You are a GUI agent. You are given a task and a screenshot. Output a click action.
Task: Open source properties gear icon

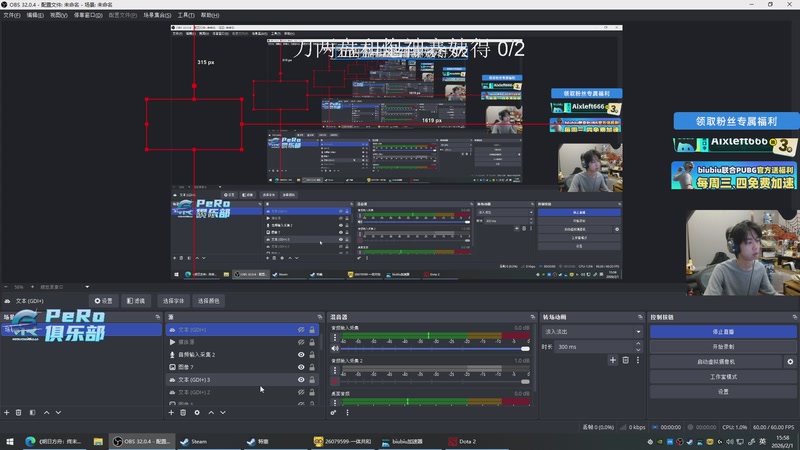[x=197, y=412]
